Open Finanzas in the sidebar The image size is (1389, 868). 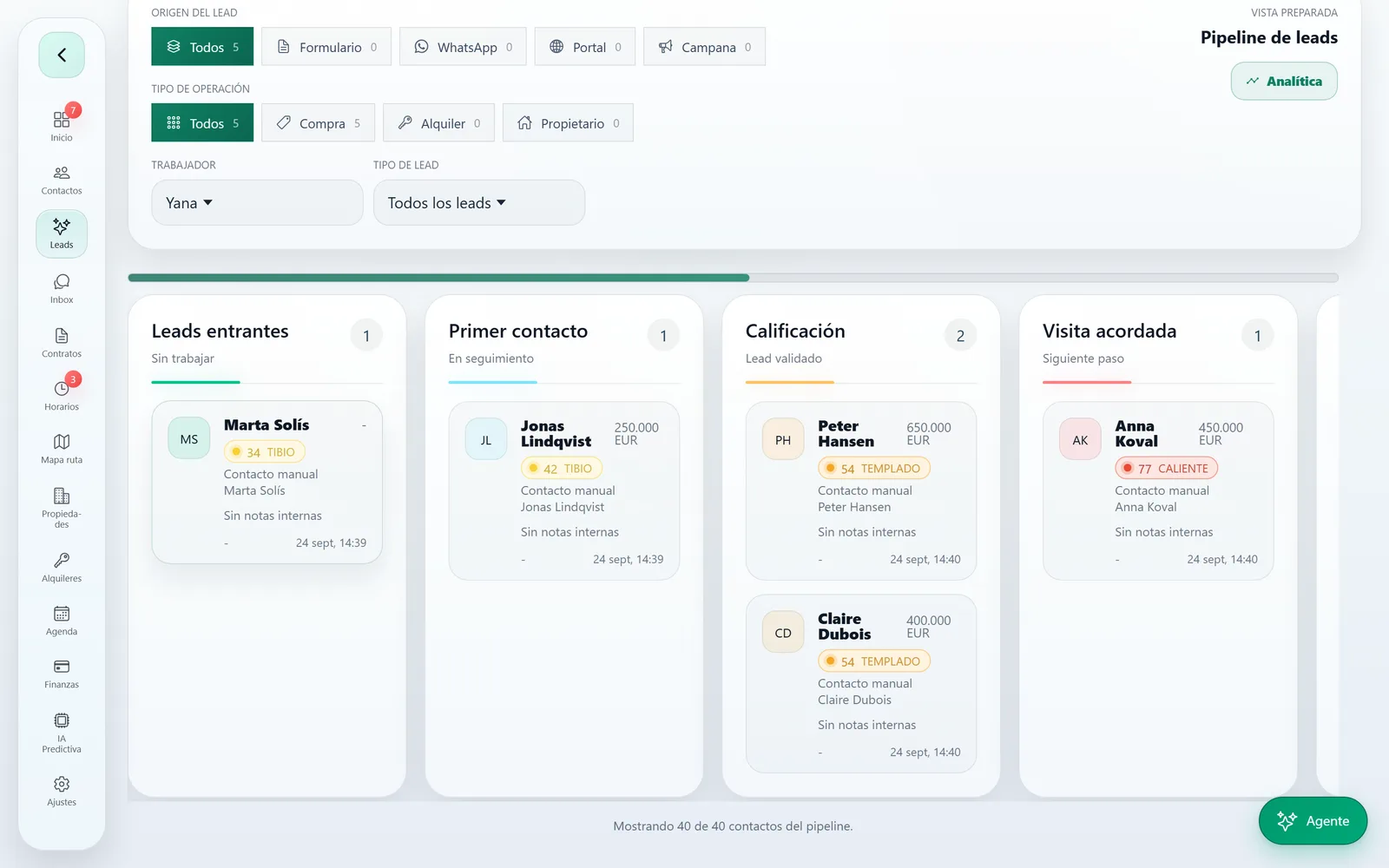pyautogui.click(x=62, y=674)
